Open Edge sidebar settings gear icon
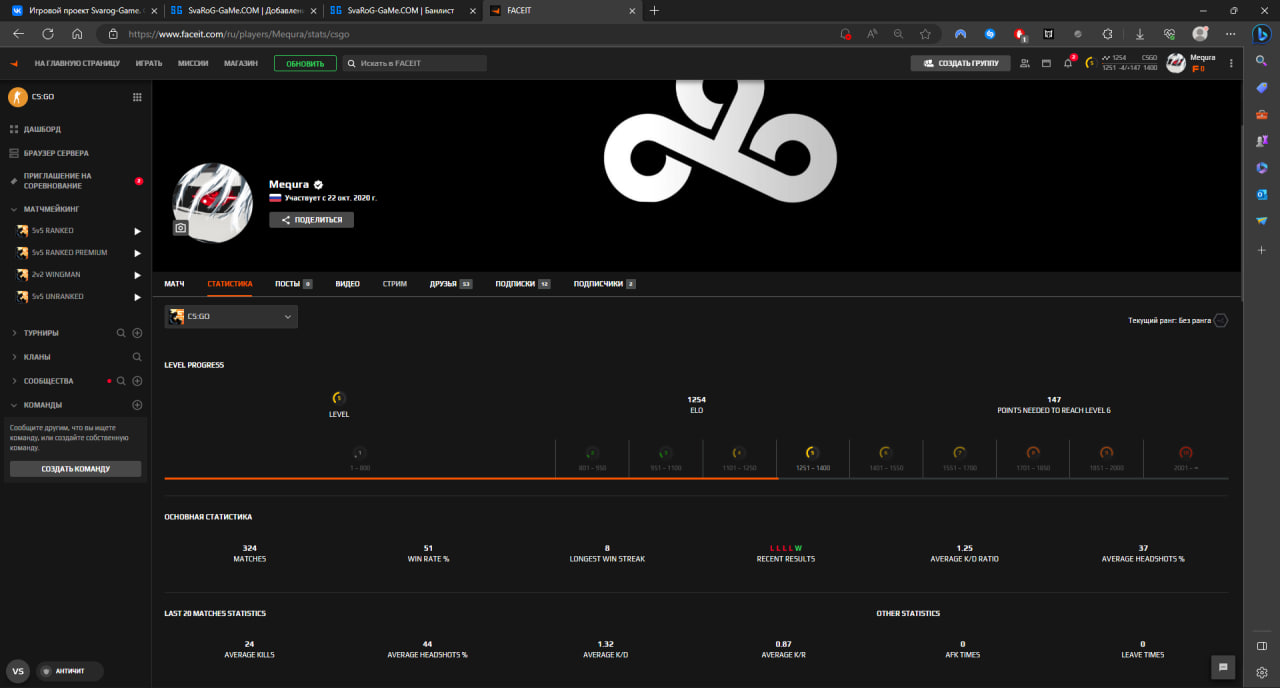The image size is (1280, 688). pos(1262,672)
